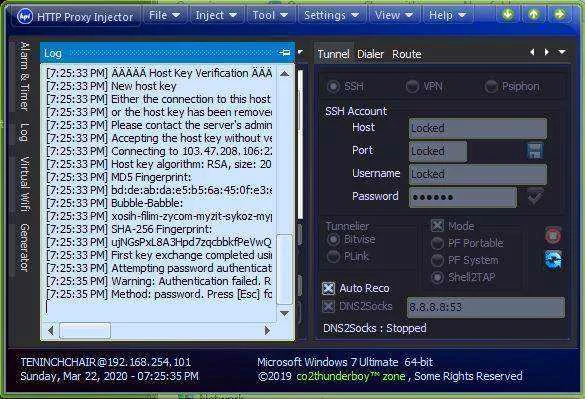Click the 'Connecting to 103.47.208.106' log line

tap(159, 151)
